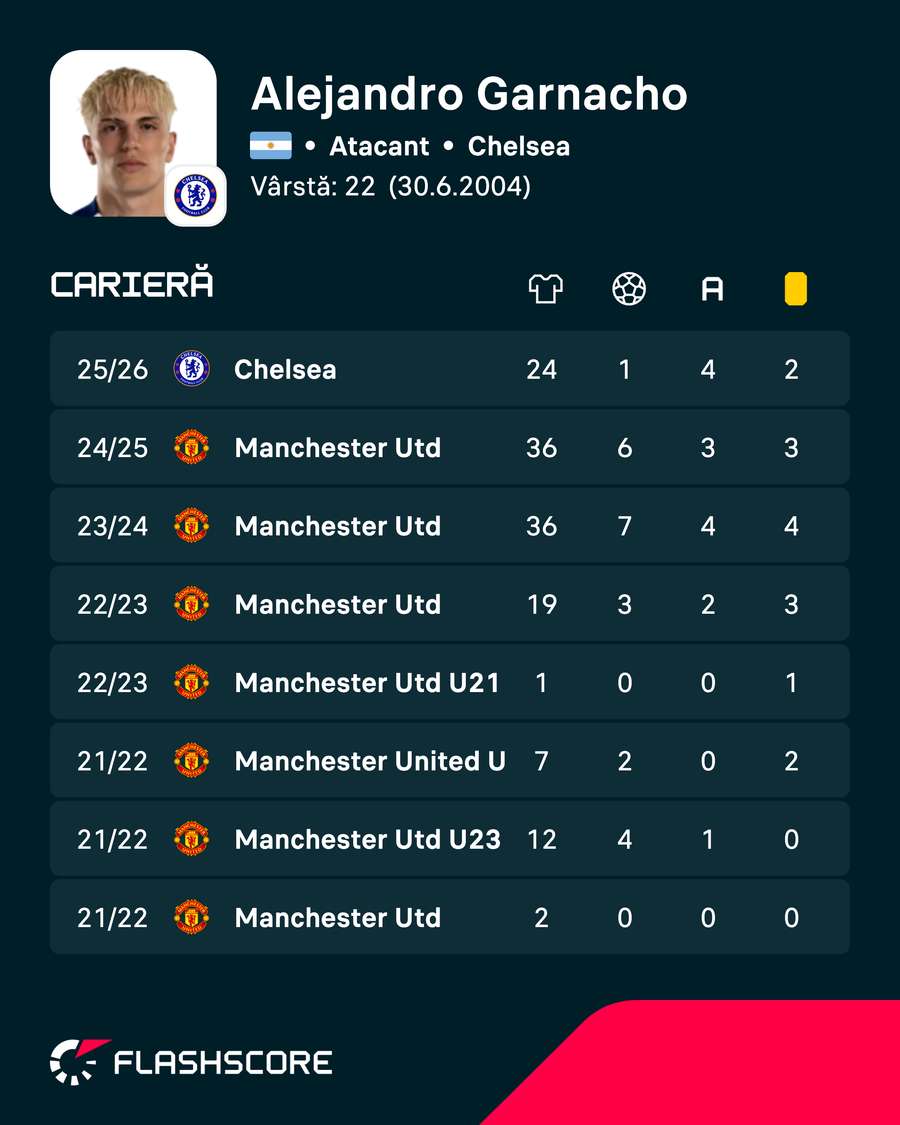Click the Flashscore brand text

pos(223,1063)
